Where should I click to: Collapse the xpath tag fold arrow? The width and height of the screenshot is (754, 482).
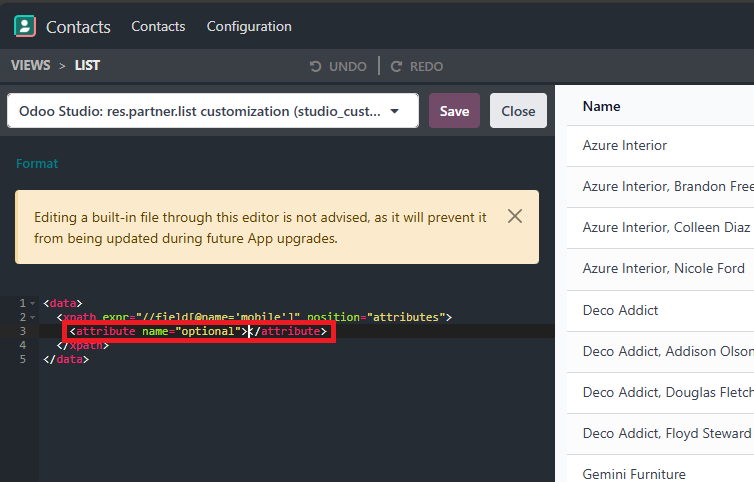point(33,317)
